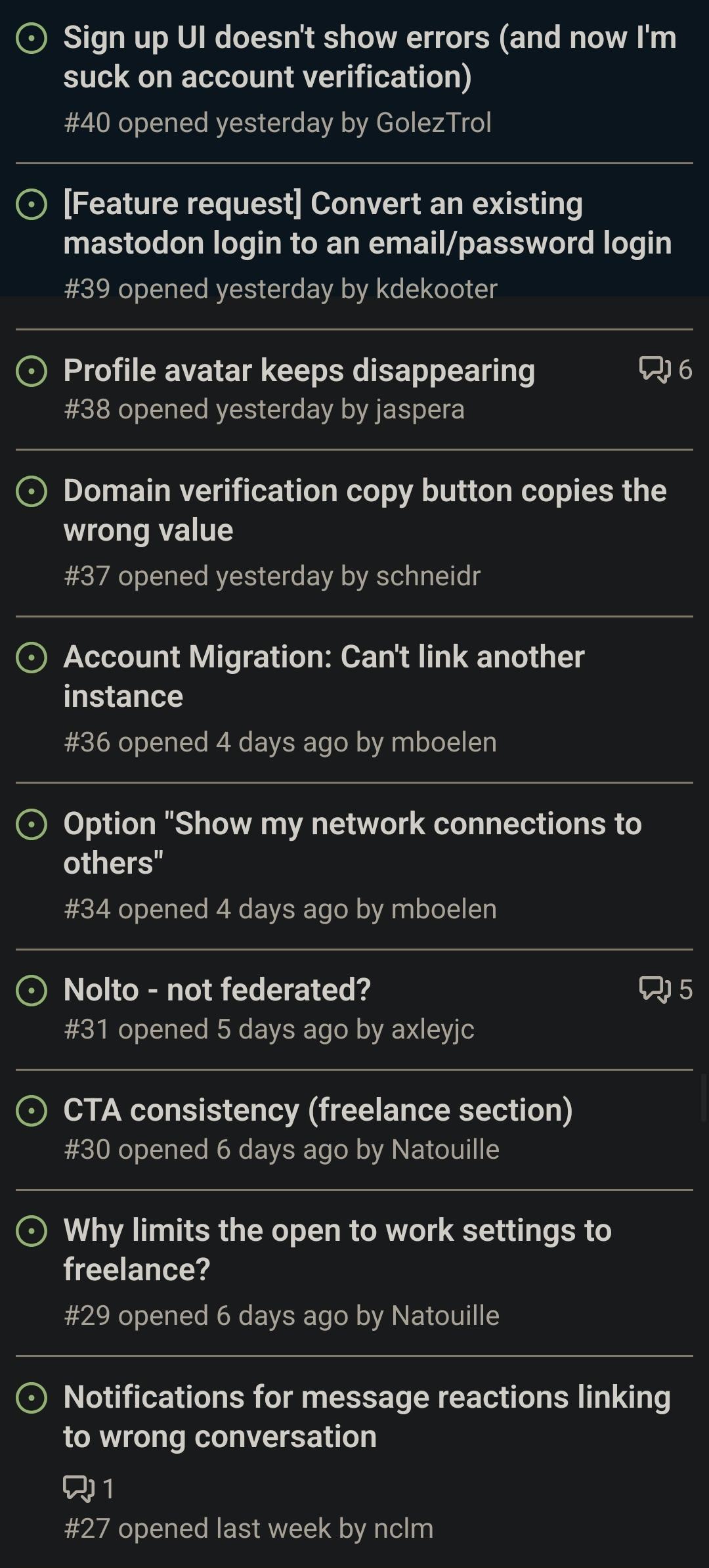Open the Notifications for message reactions issue

coord(366,1416)
